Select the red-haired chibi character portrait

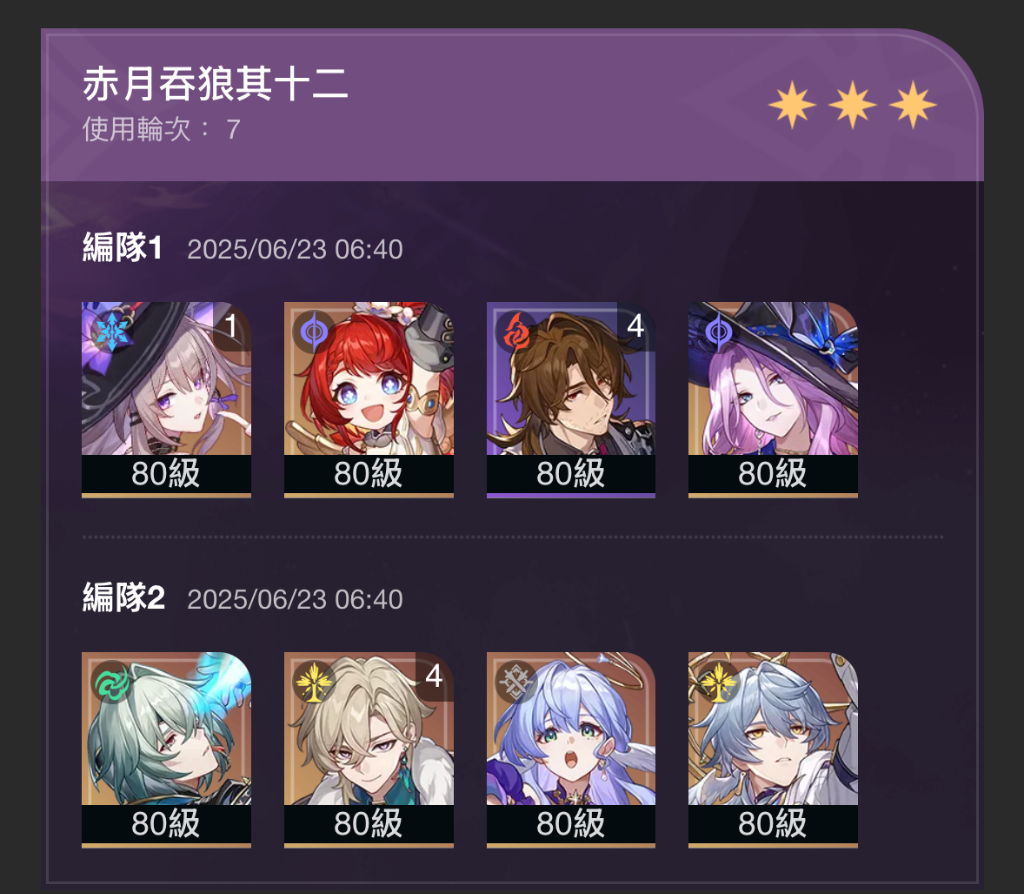pyautogui.click(x=368, y=400)
